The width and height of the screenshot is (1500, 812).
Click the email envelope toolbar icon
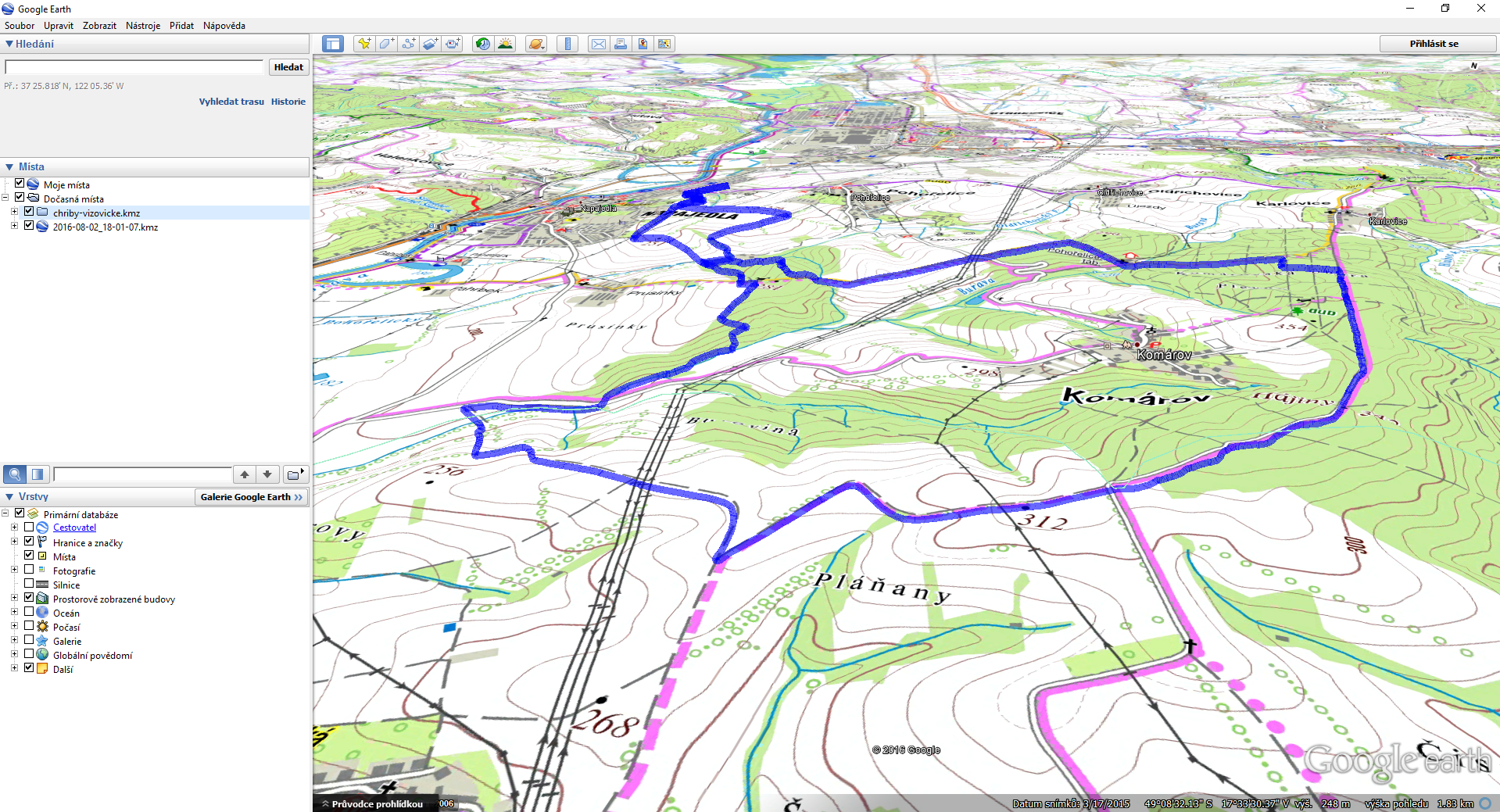tap(598, 44)
